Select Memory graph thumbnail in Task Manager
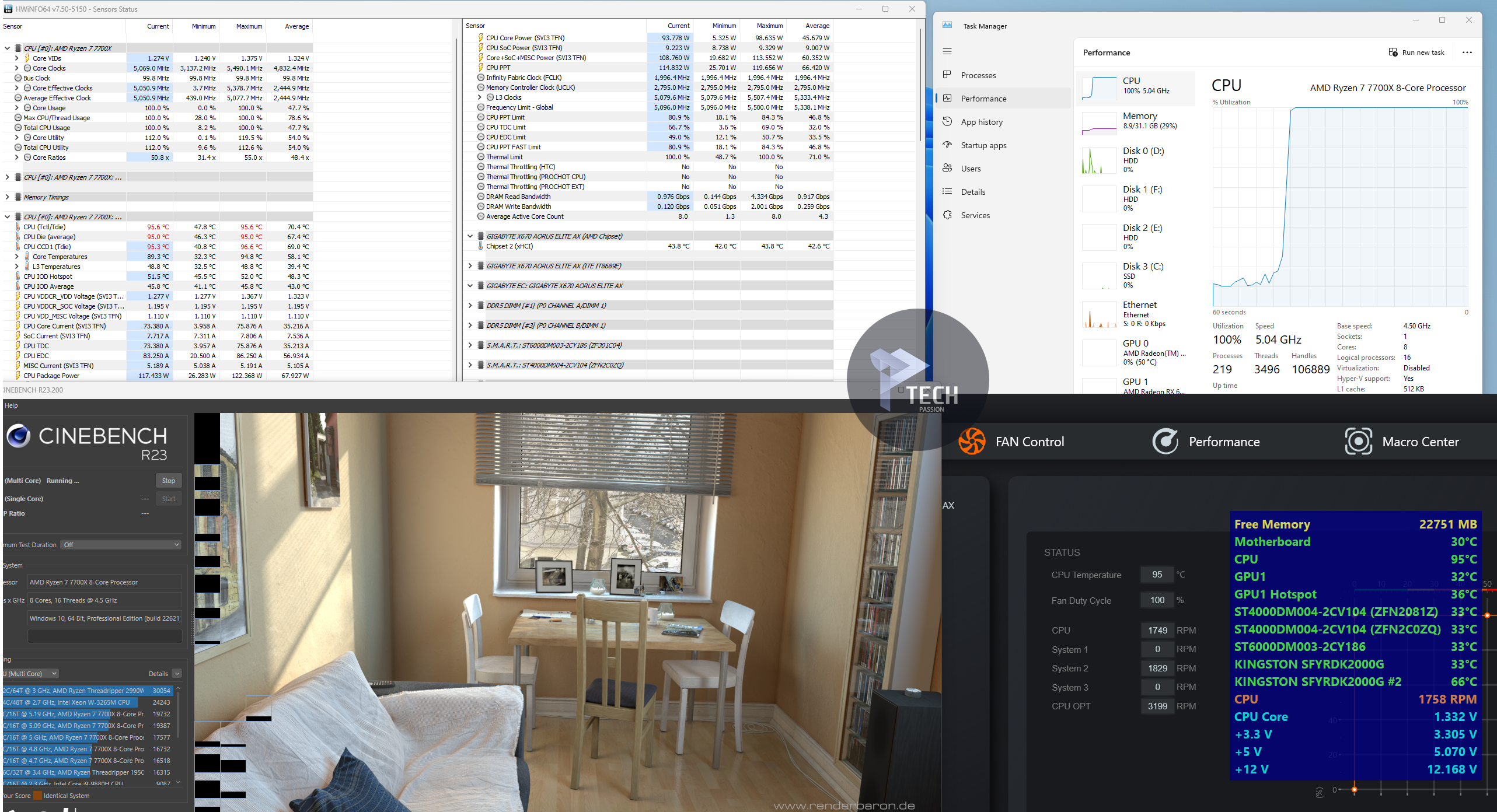The image size is (1497, 812). tap(1099, 123)
